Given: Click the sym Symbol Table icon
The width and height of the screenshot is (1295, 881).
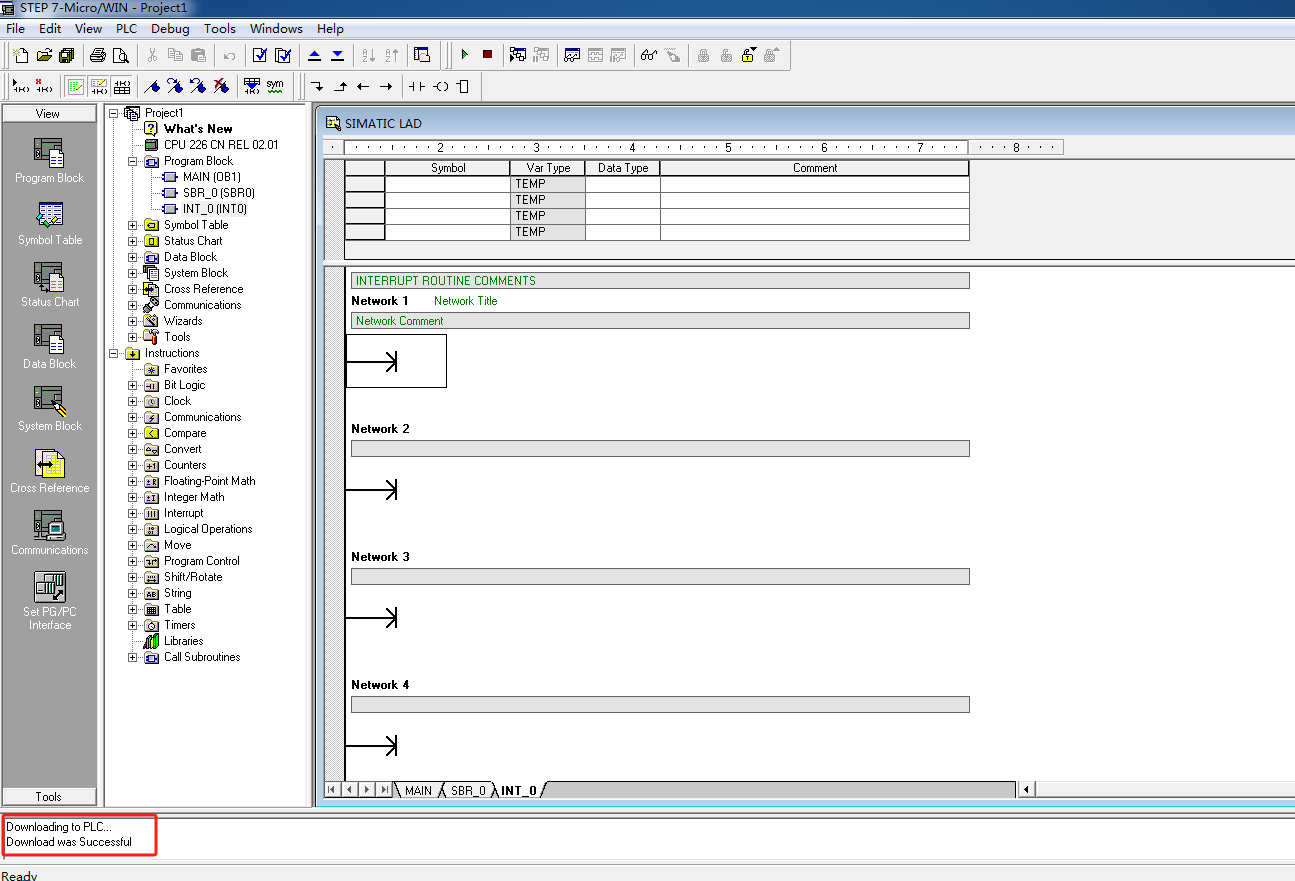Looking at the screenshot, I should click(275, 86).
